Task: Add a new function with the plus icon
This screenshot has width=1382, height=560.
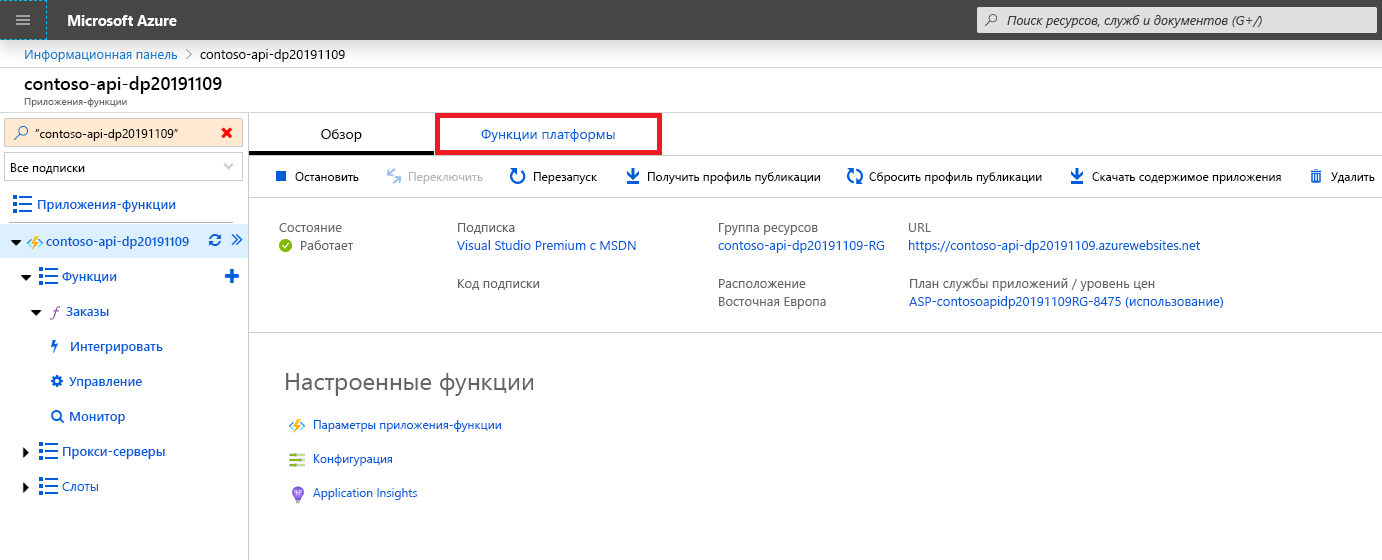Action: click(232, 276)
